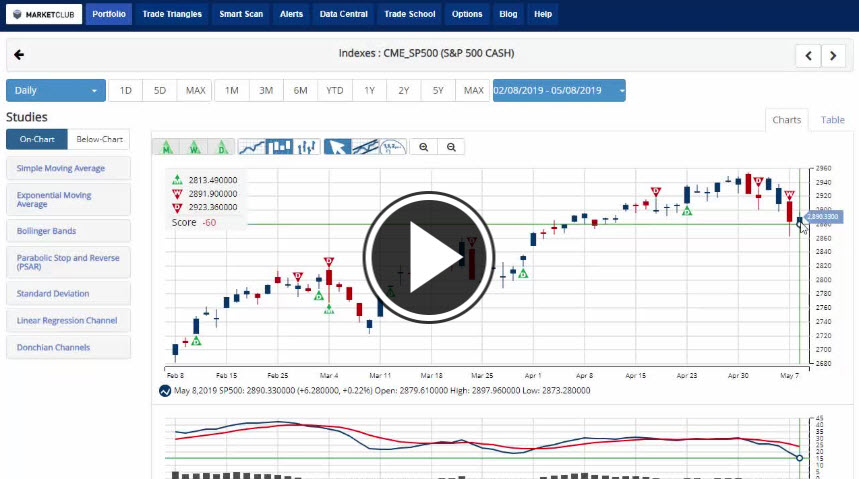The height and width of the screenshot is (479, 859).
Task: Click the first magnifier zoom icon
Action: pyautogui.click(x=423, y=147)
